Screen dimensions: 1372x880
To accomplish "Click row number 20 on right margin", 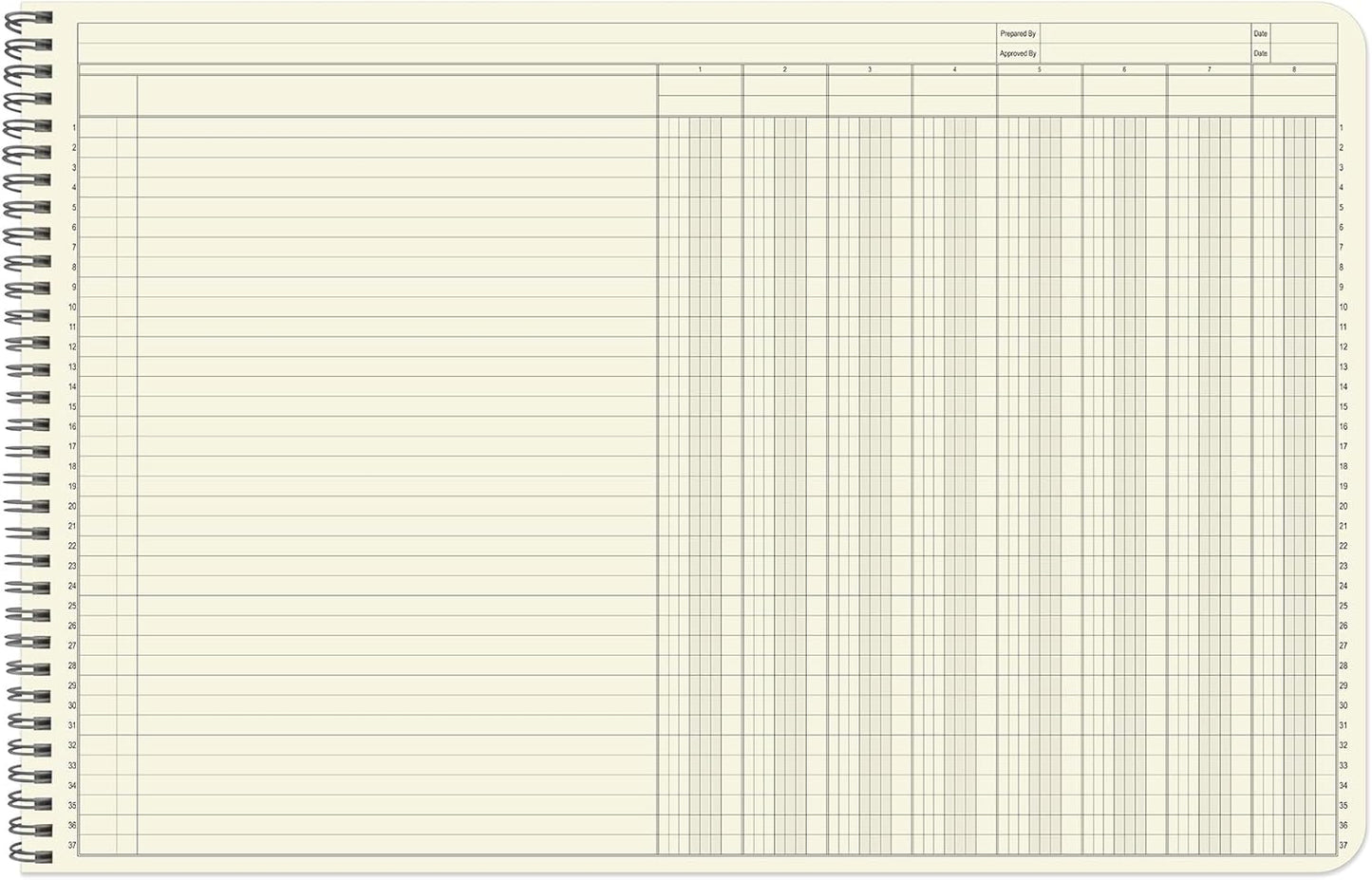I will [x=1342, y=506].
